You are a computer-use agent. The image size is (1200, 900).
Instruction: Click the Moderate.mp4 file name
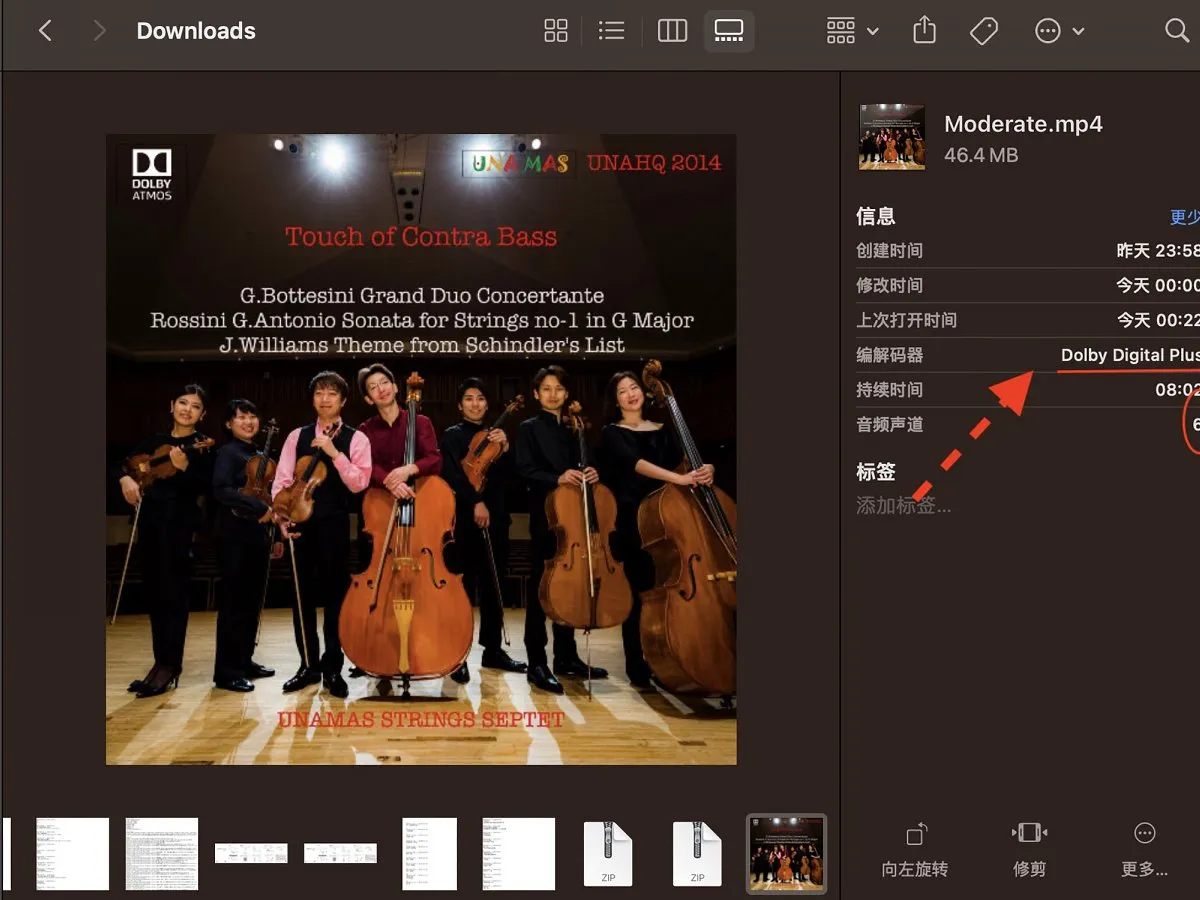tap(1023, 125)
